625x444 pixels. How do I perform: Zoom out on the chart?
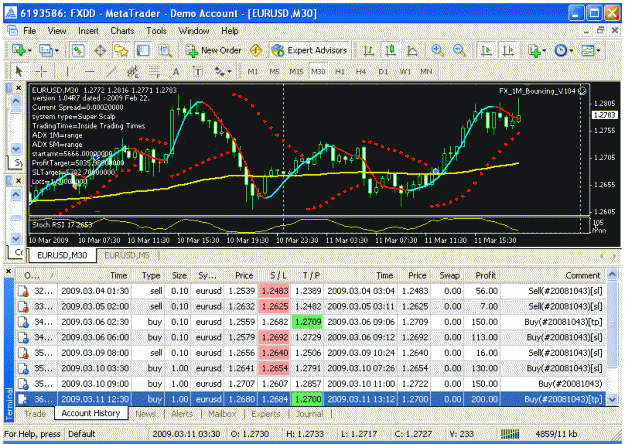point(459,51)
